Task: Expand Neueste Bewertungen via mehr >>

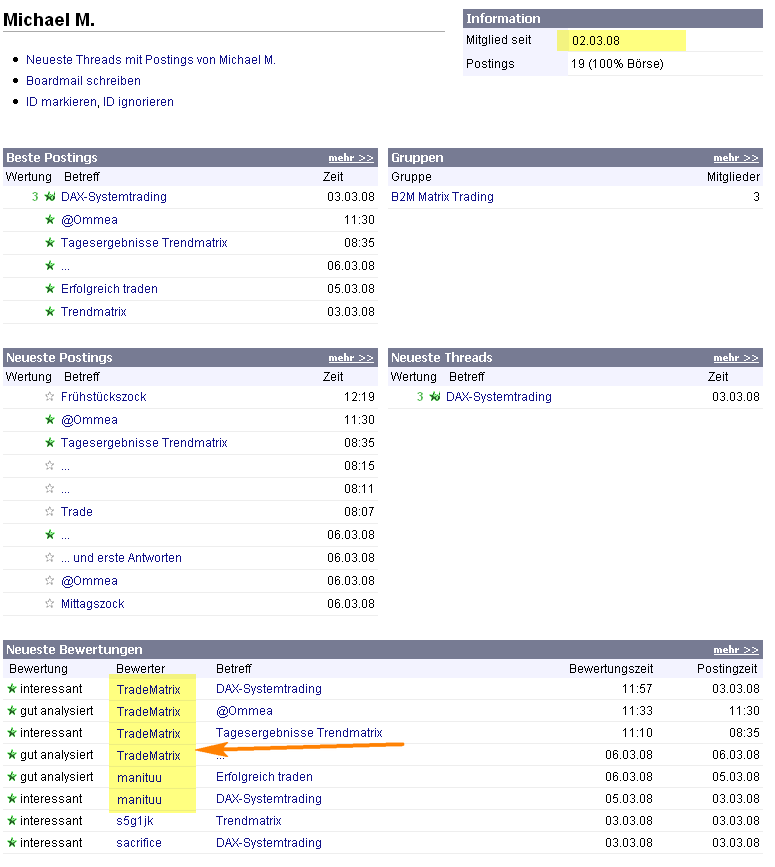Action: (737, 649)
